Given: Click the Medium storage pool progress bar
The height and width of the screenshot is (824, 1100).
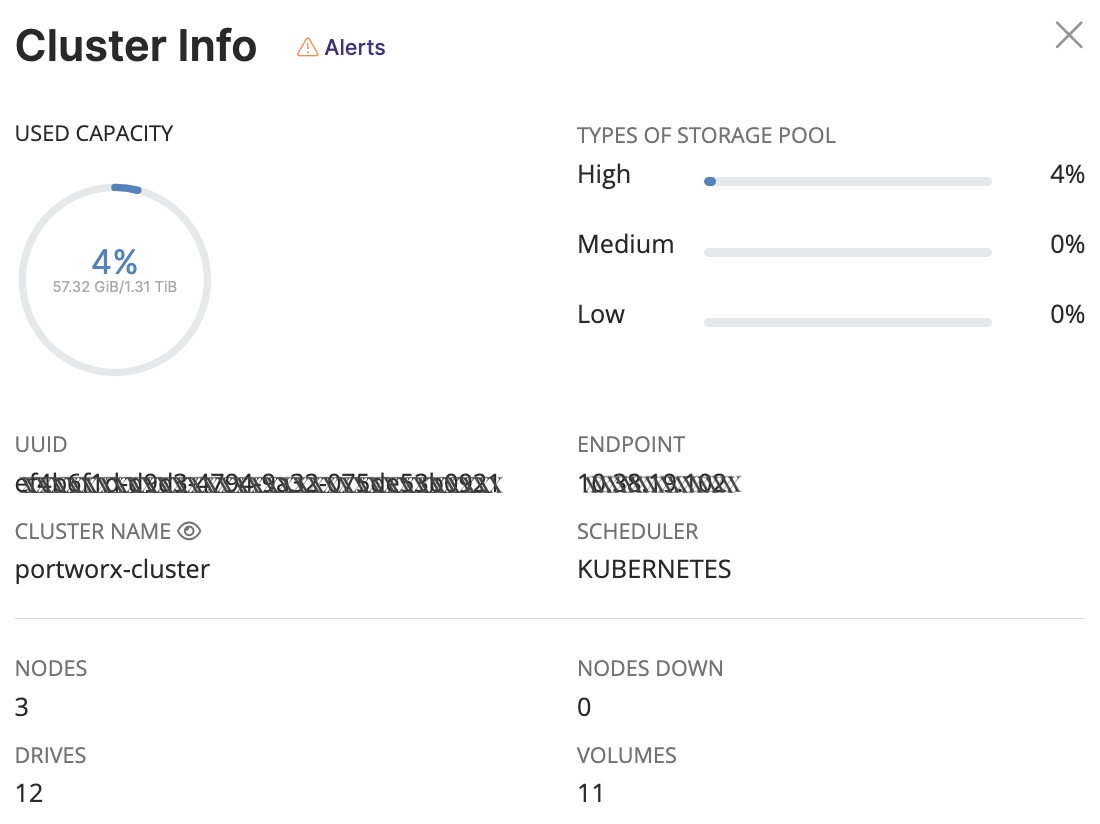Looking at the screenshot, I should point(847,252).
